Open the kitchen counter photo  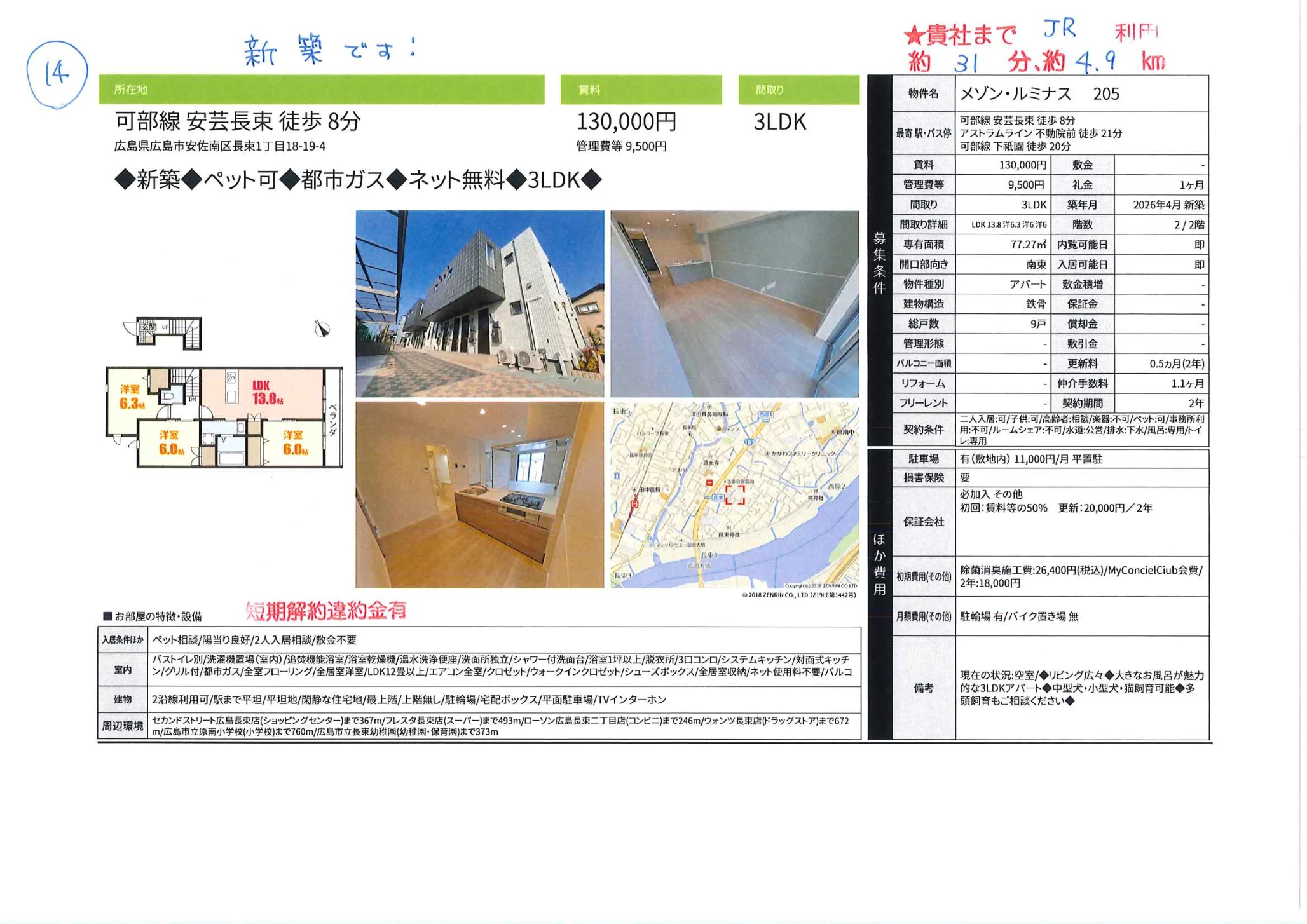pos(479,494)
